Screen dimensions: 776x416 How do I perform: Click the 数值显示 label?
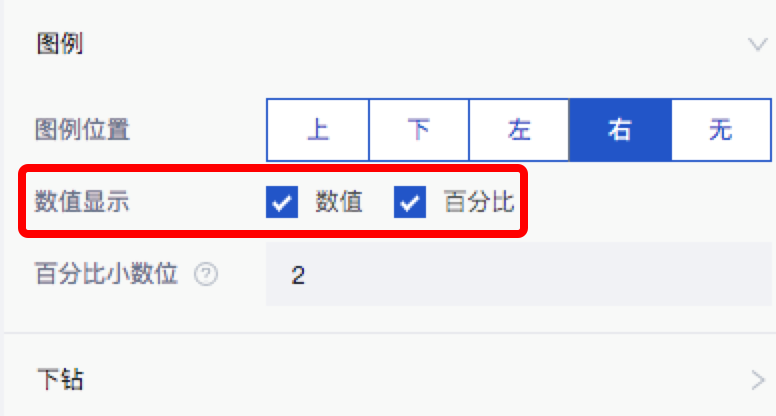(x=82, y=201)
